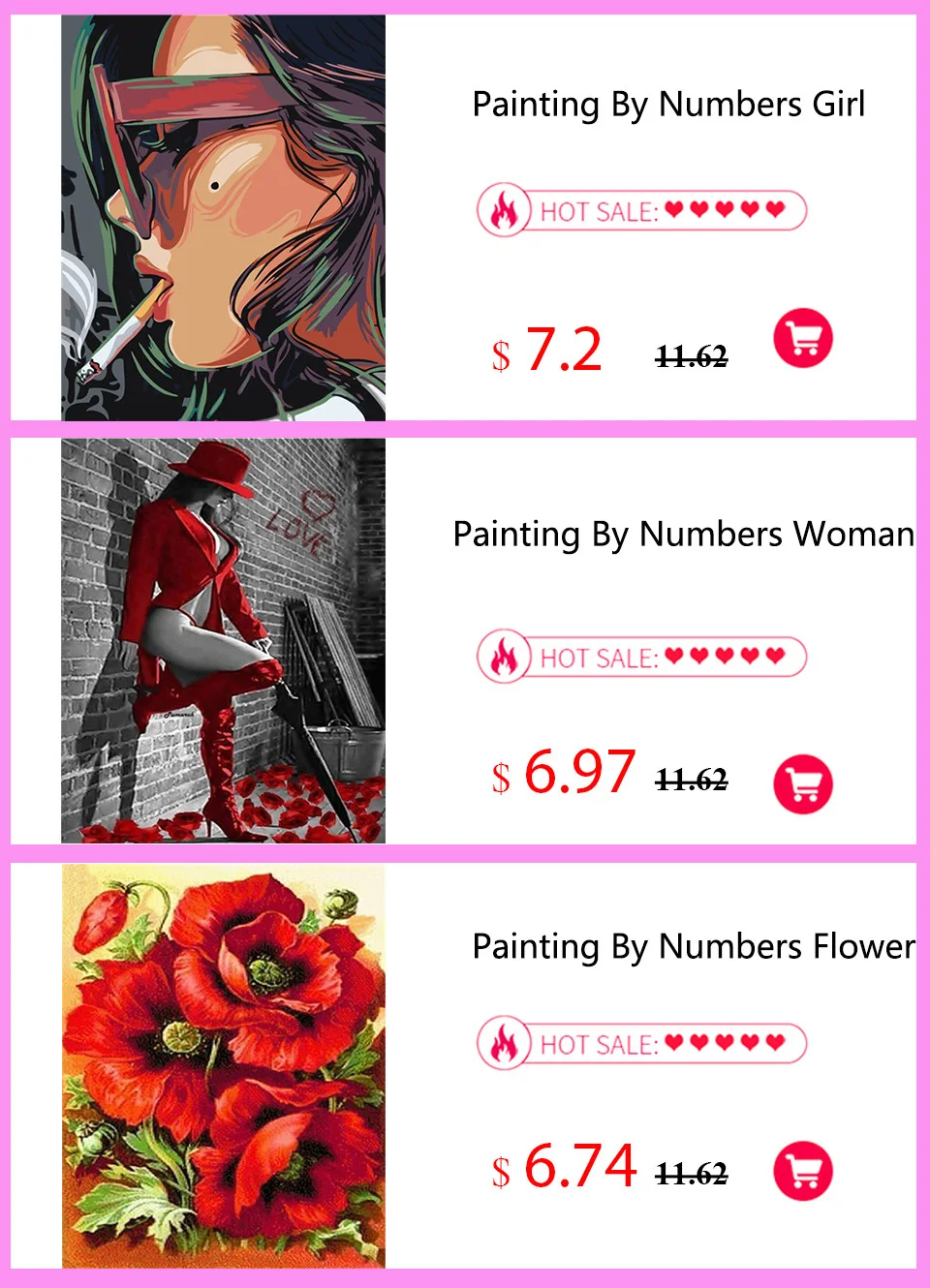Click the crossed-out 11.62 price beside $7.2

pos(692,357)
